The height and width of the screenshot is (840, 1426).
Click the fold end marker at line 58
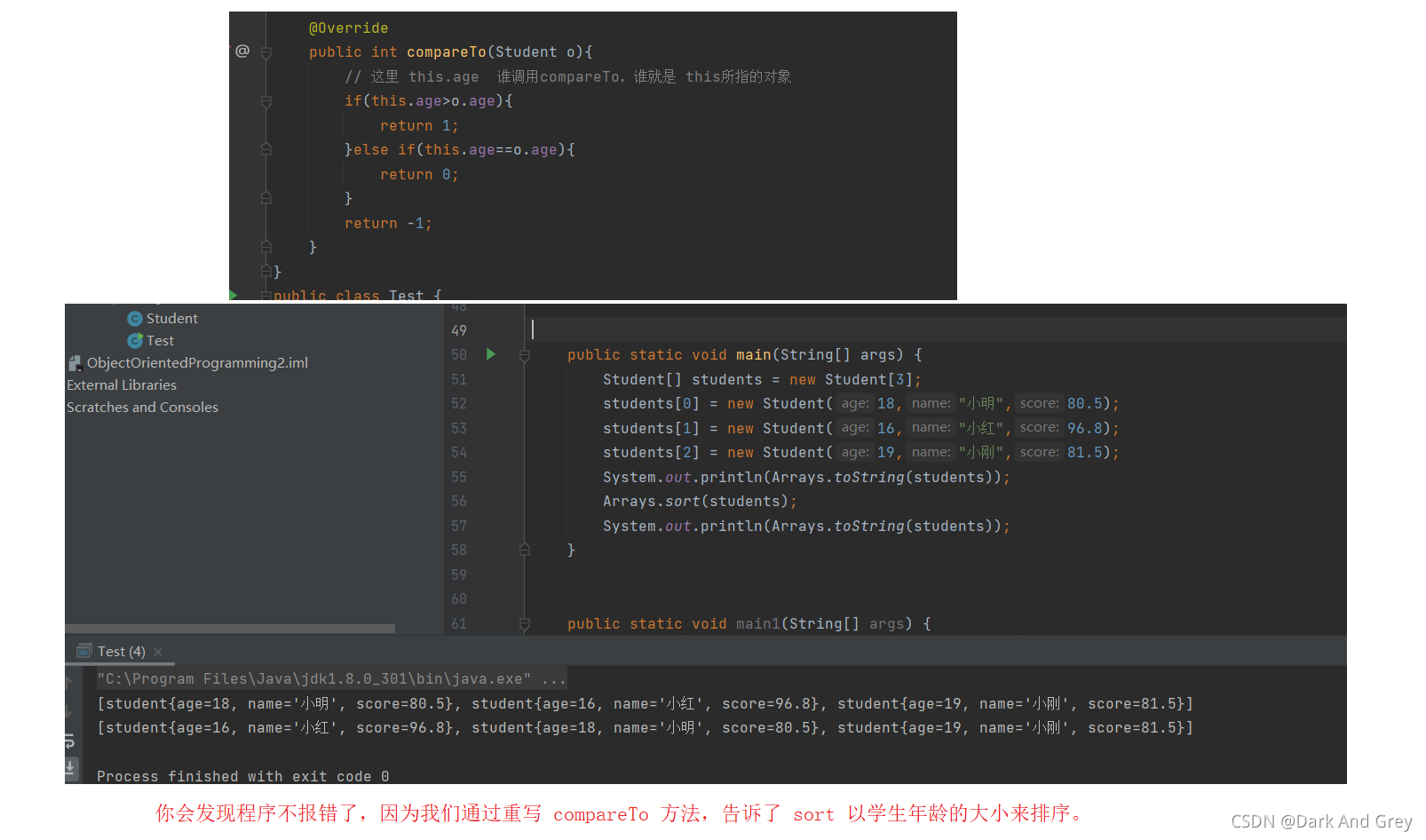tap(524, 551)
